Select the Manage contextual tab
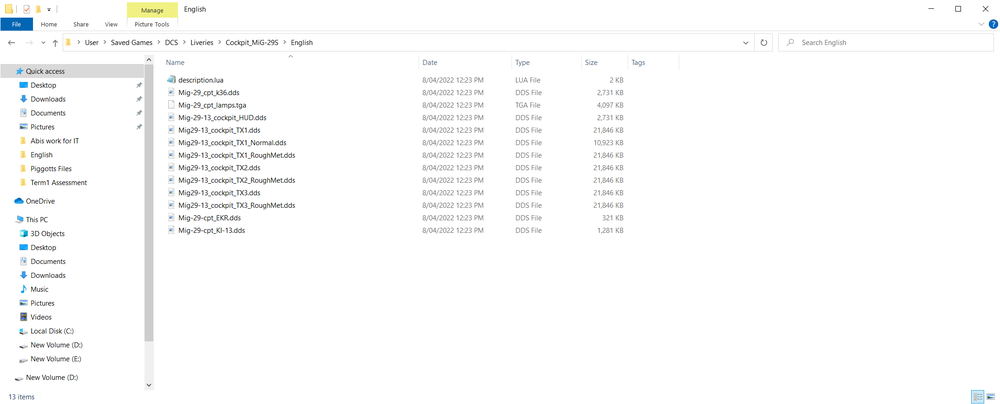1000x404 pixels. pos(152,10)
